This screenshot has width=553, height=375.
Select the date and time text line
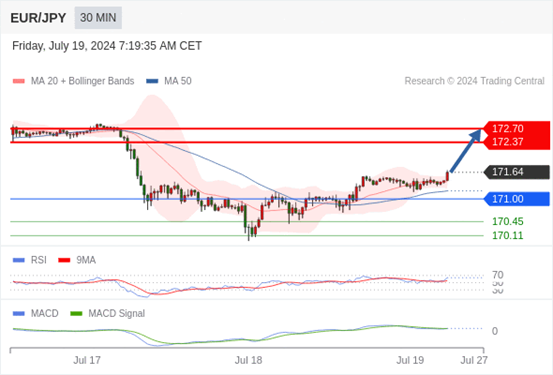tap(107, 46)
